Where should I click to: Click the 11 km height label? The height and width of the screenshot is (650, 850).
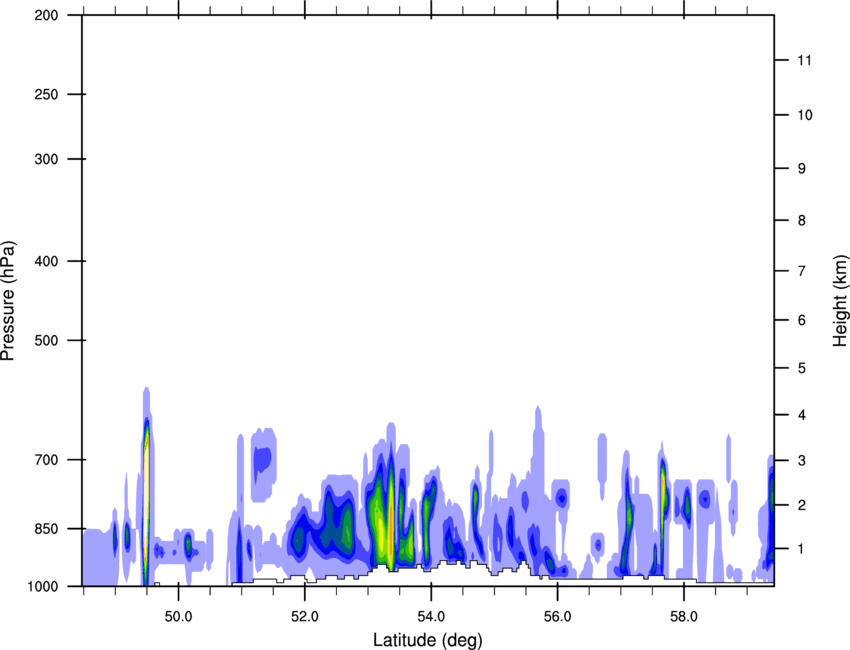(x=804, y=60)
